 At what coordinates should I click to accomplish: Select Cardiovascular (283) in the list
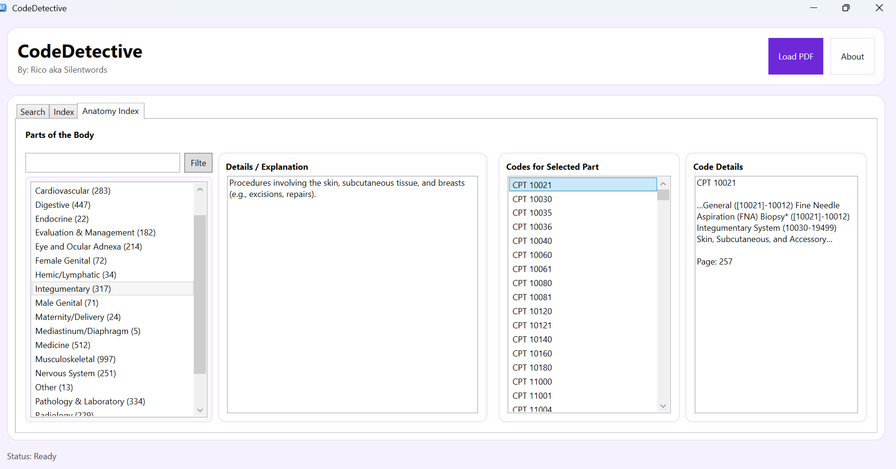[72, 190]
